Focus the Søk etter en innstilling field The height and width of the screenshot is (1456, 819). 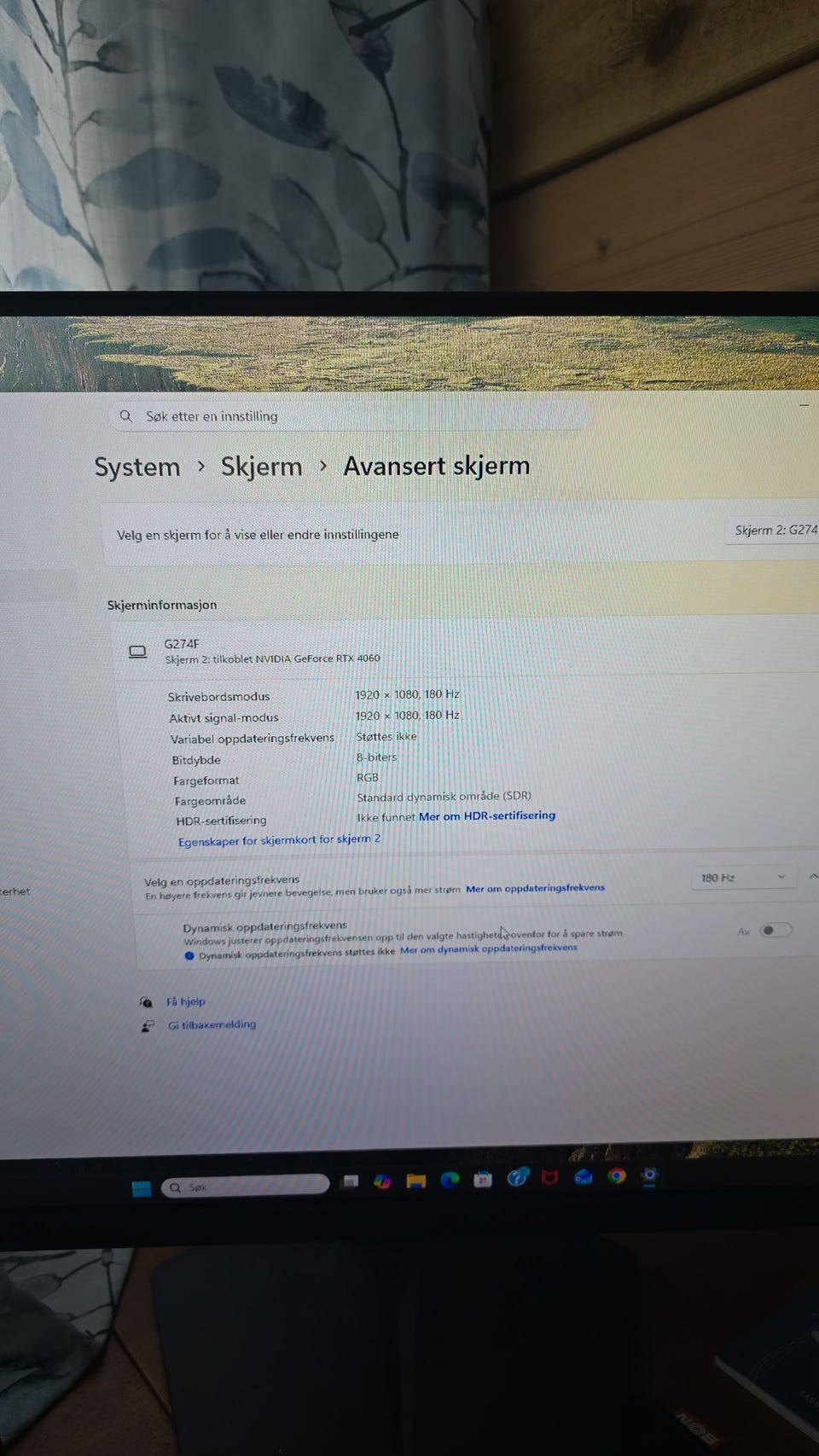[350, 416]
